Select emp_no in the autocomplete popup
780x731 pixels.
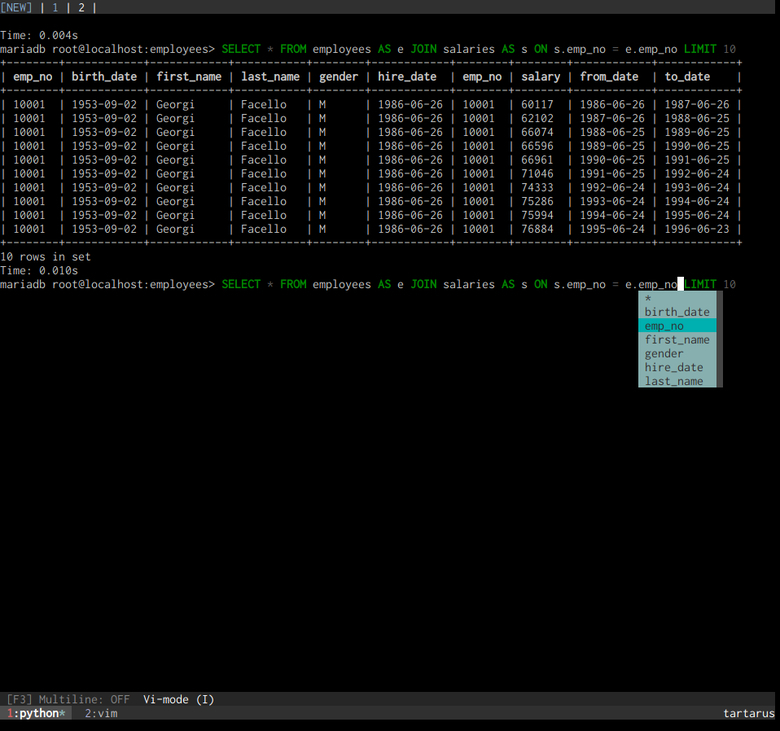coord(665,326)
